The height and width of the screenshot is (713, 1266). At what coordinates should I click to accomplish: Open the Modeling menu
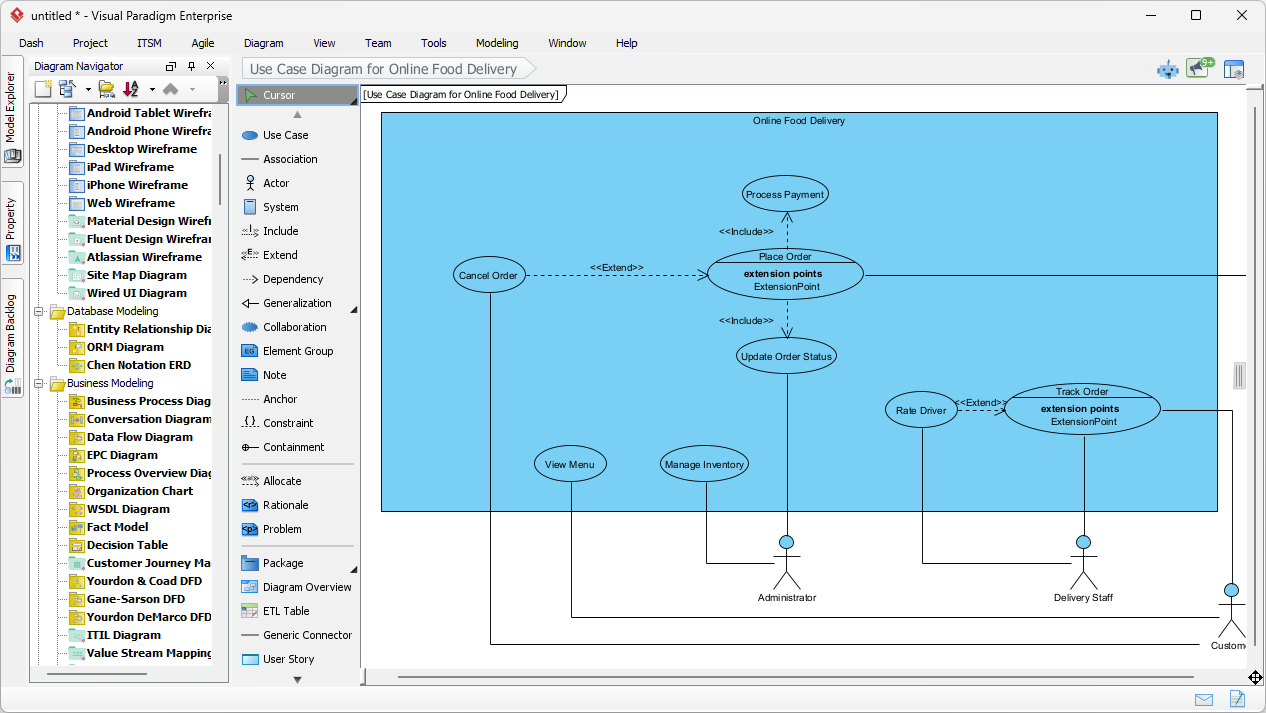point(496,43)
